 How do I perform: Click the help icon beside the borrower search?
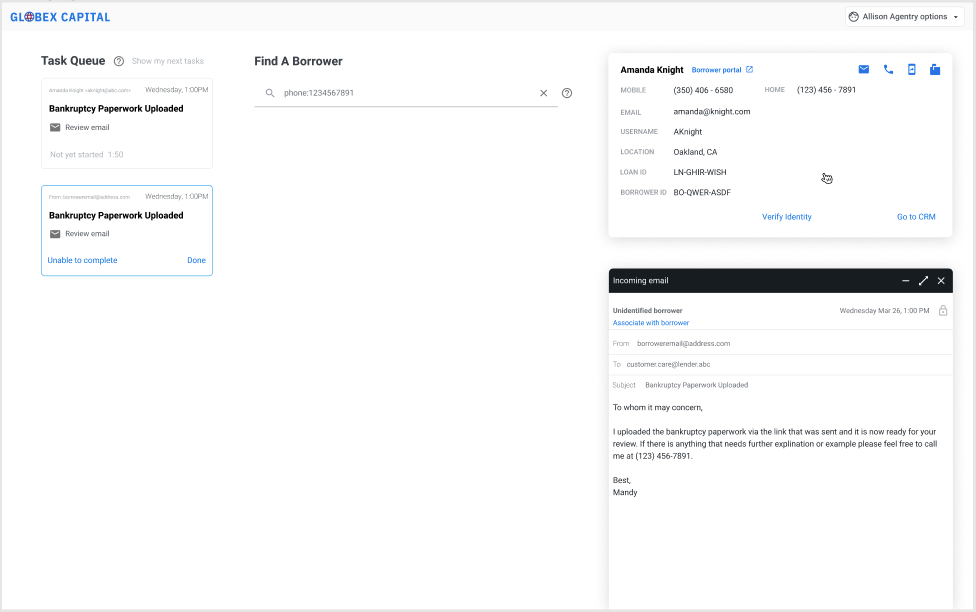567,93
